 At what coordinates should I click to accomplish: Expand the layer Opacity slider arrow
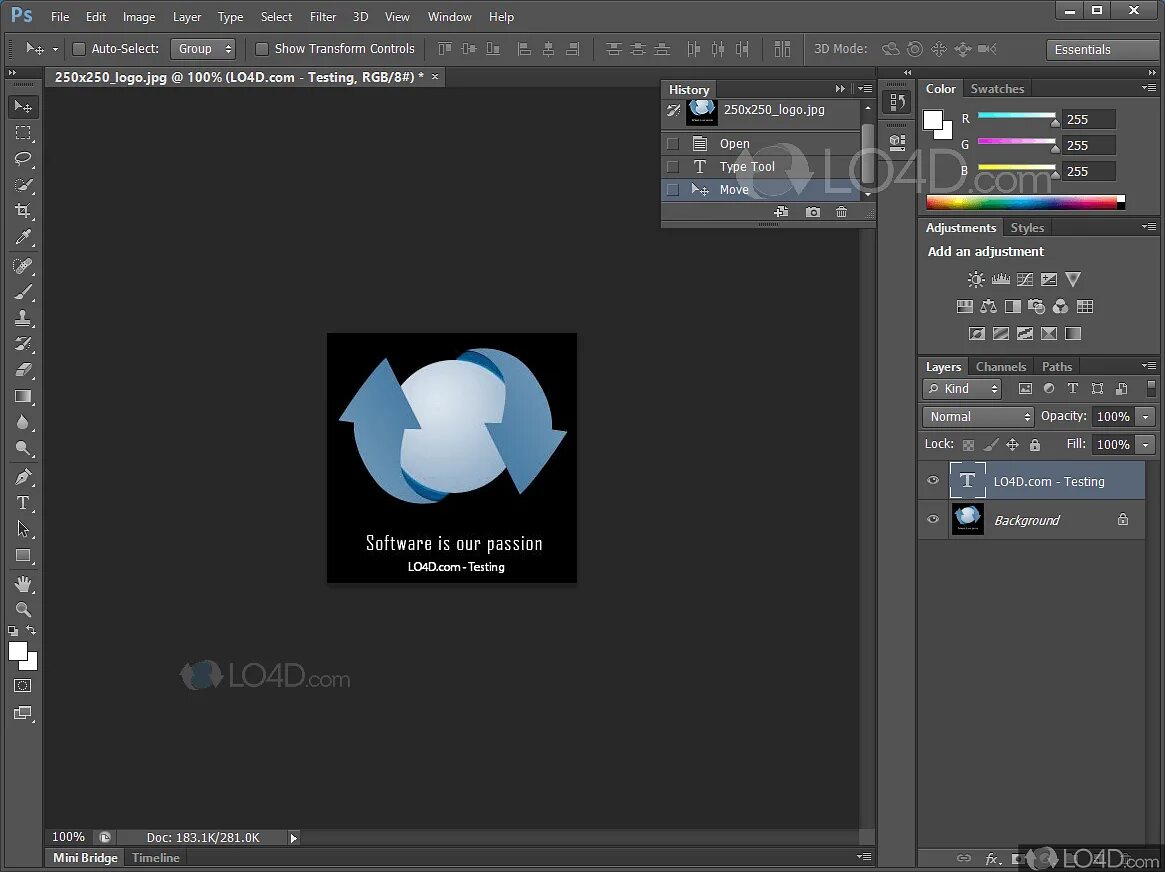click(x=1146, y=417)
